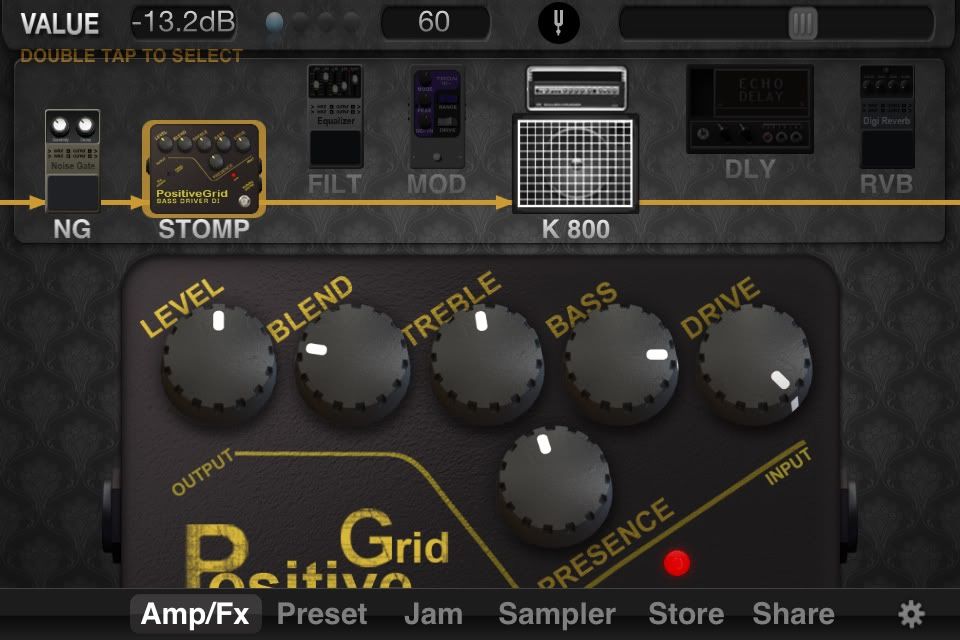The height and width of the screenshot is (640, 960).
Task: Click the K 800 label
Action: pyautogui.click(x=576, y=229)
